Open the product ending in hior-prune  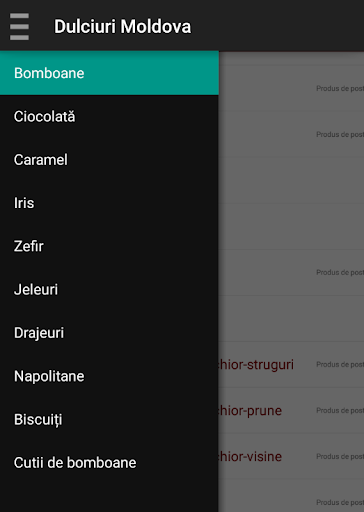coord(250,411)
